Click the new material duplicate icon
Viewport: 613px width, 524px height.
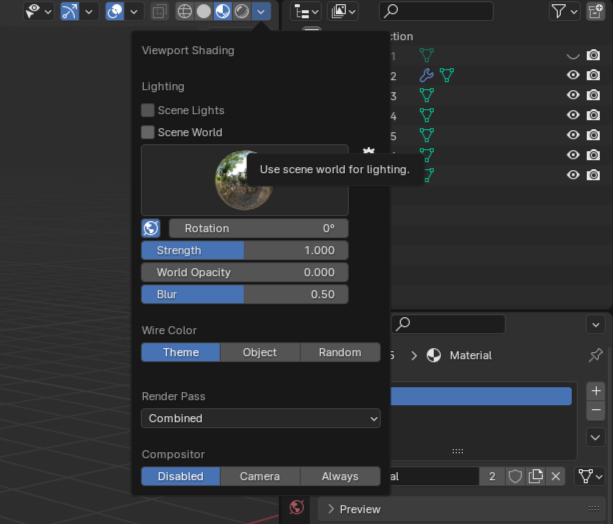[536, 476]
